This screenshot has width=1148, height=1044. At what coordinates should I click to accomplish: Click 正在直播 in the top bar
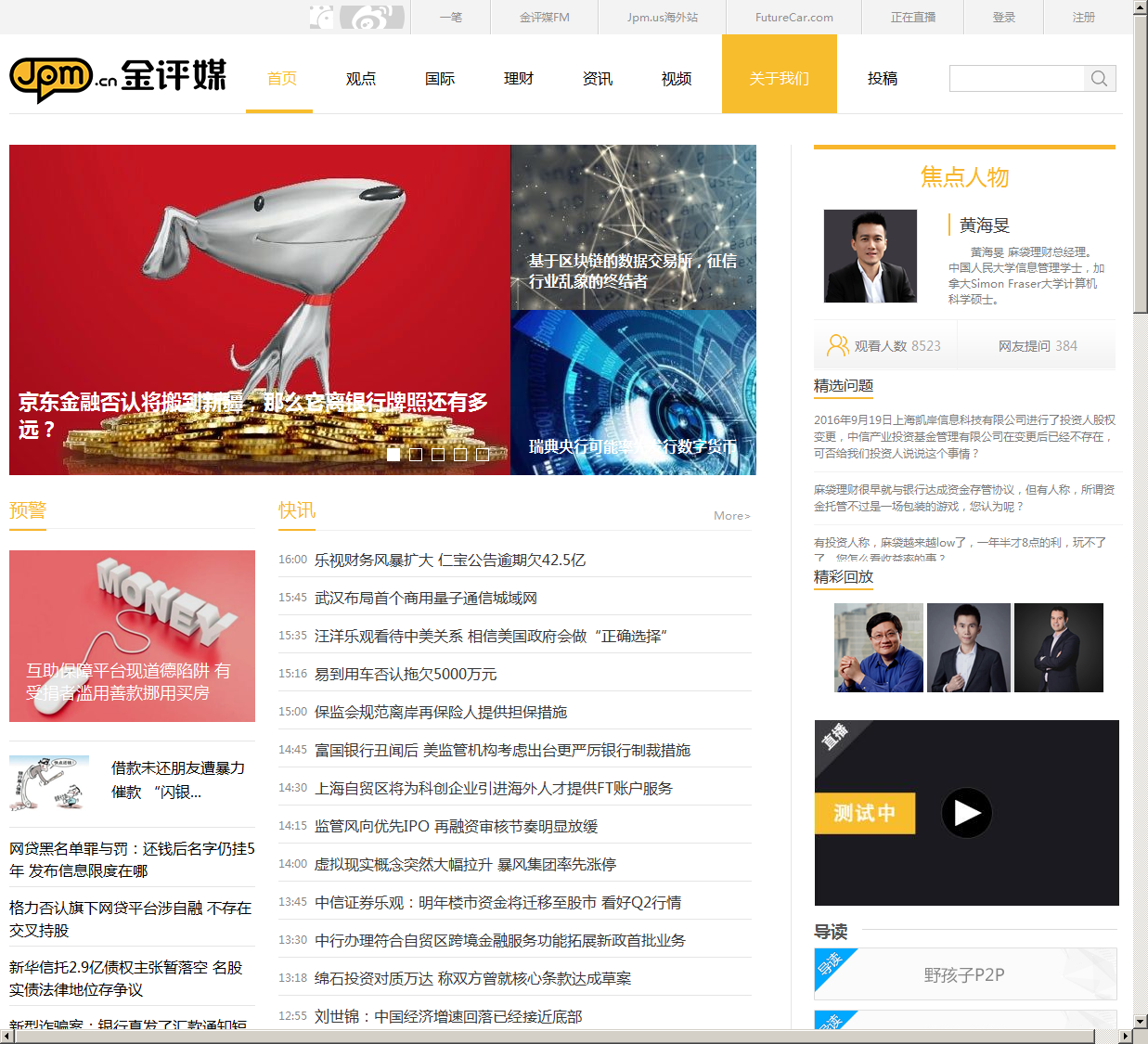(913, 17)
